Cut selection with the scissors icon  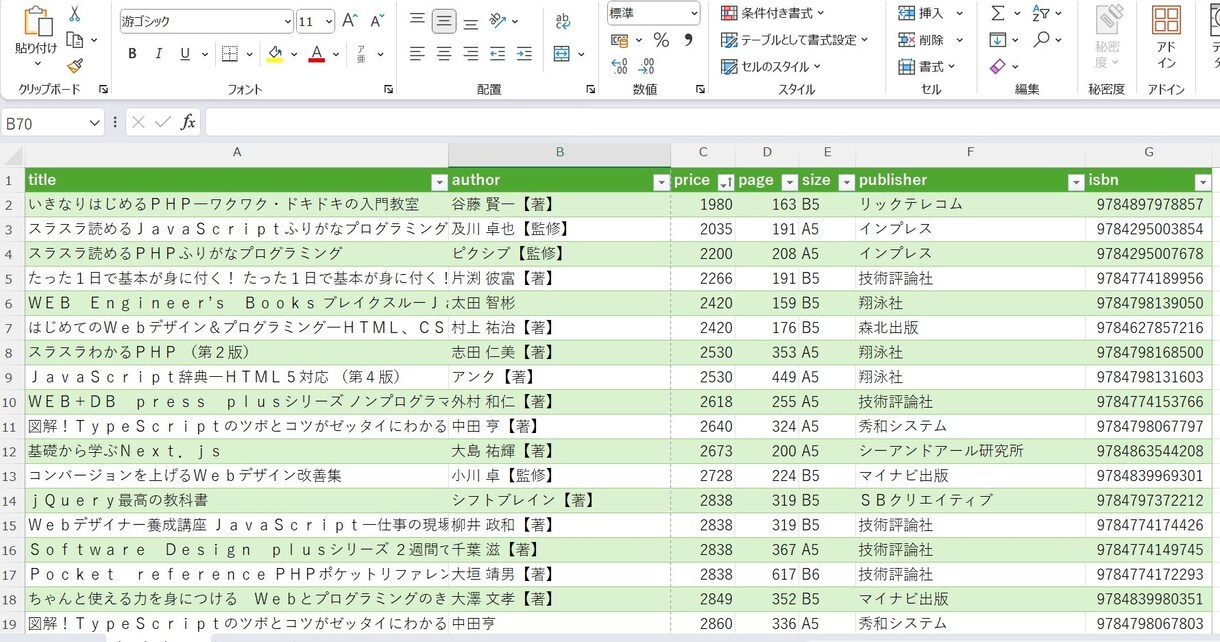(75, 14)
